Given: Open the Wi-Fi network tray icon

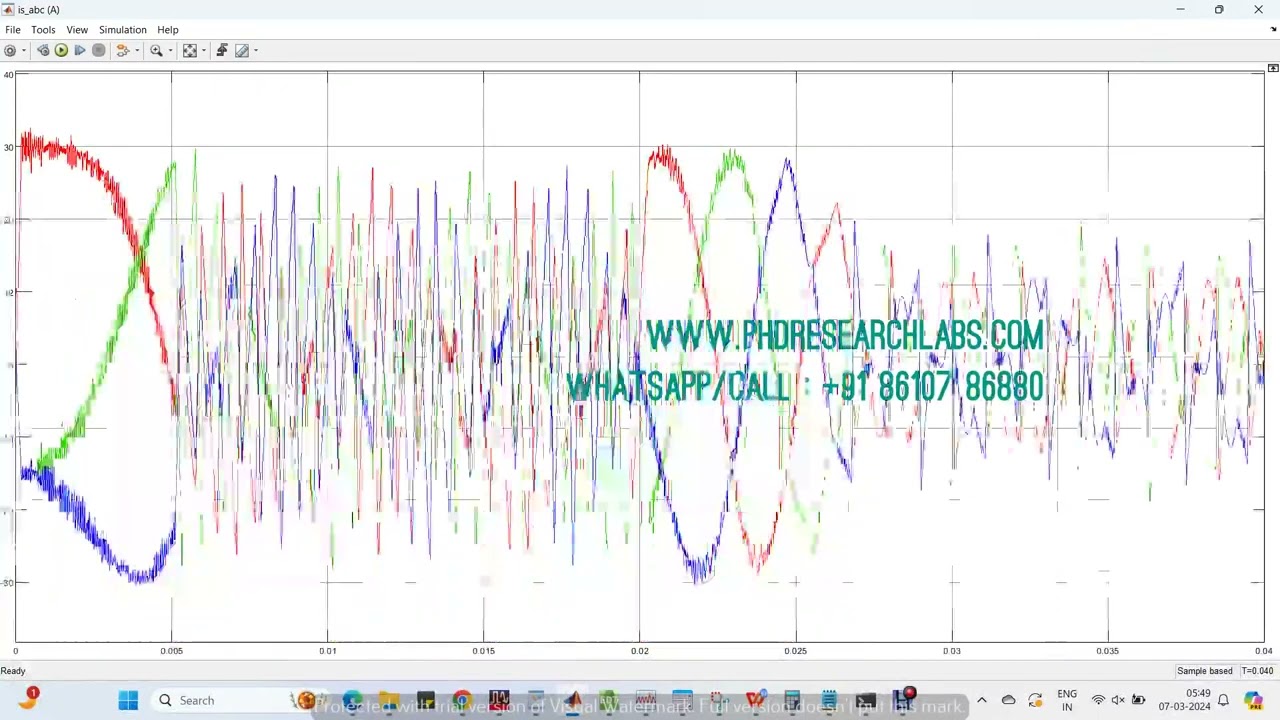Looking at the screenshot, I should [x=1098, y=700].
